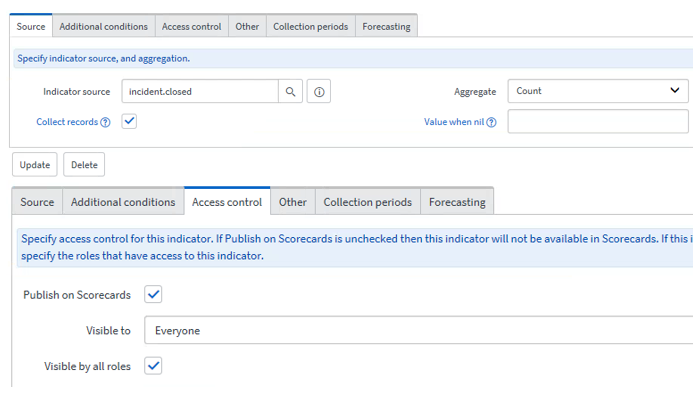The height and width of the screenshot is (394, 693).
Task: Disable the Visible by all roles checkbox
Action: tap(153, 366)
